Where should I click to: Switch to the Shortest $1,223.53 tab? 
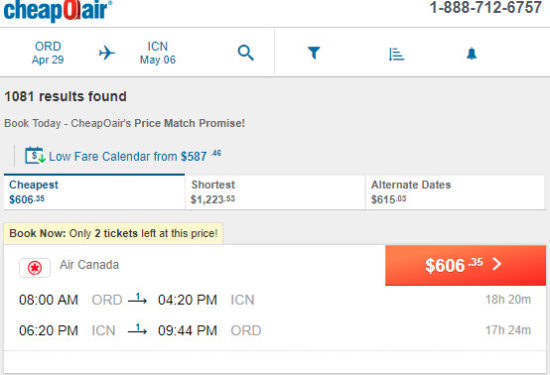click(x=275, y=192)
